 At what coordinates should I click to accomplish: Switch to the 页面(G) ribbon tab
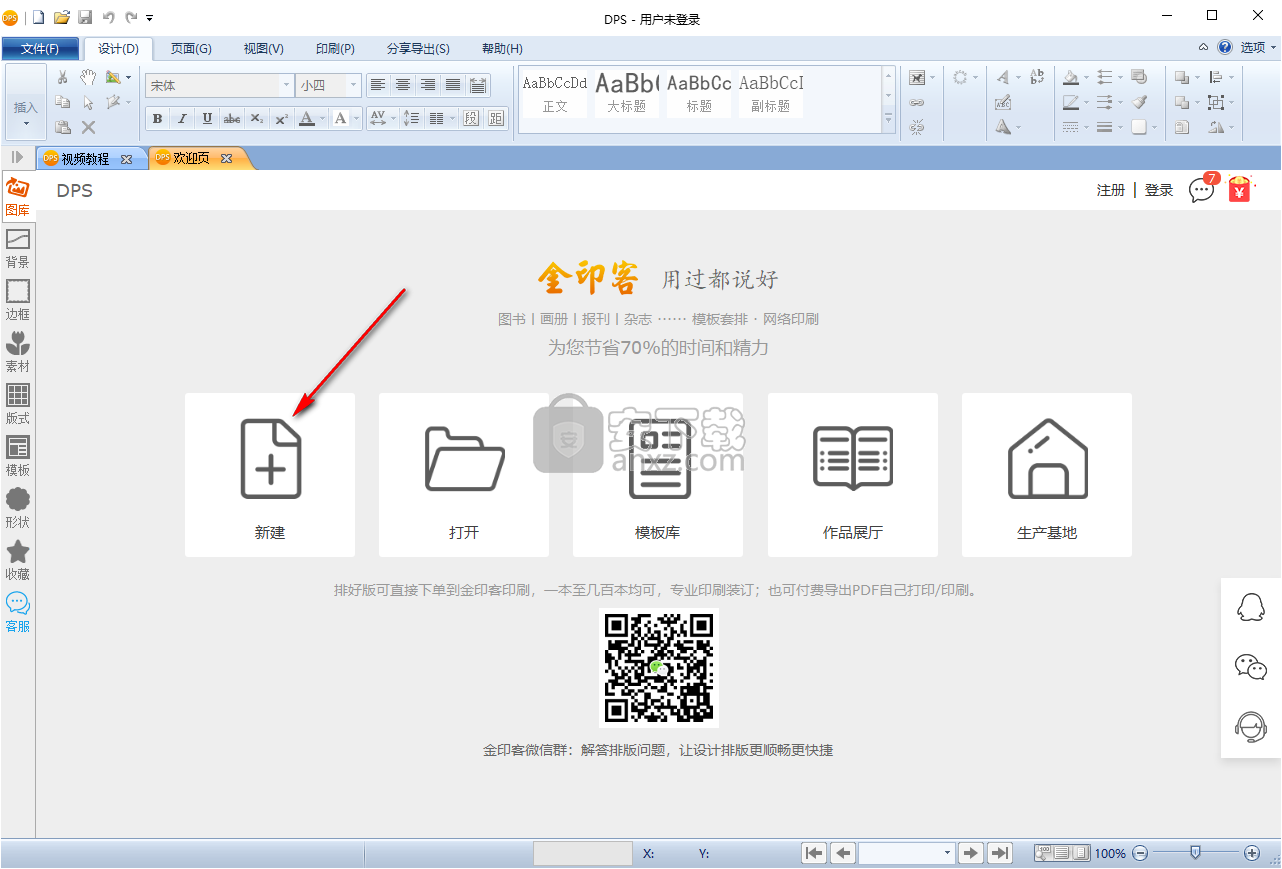191,49
